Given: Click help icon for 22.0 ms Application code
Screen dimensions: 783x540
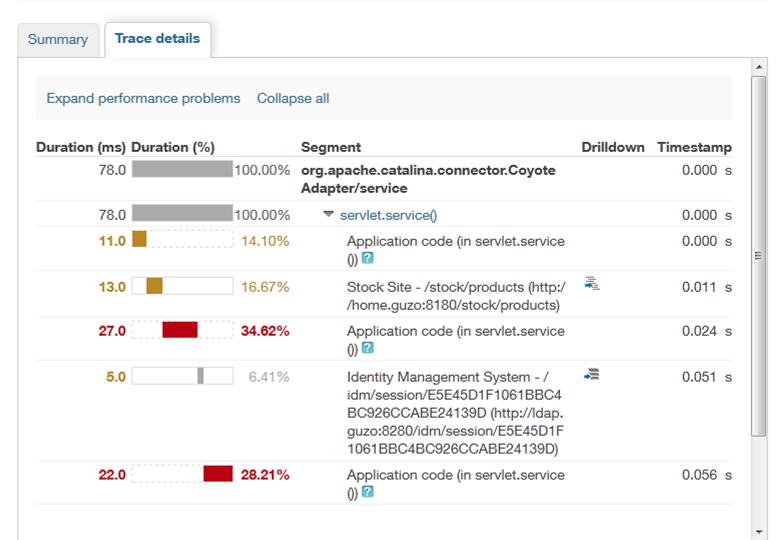Looking at the screenshot, I should tap(368, 492).
